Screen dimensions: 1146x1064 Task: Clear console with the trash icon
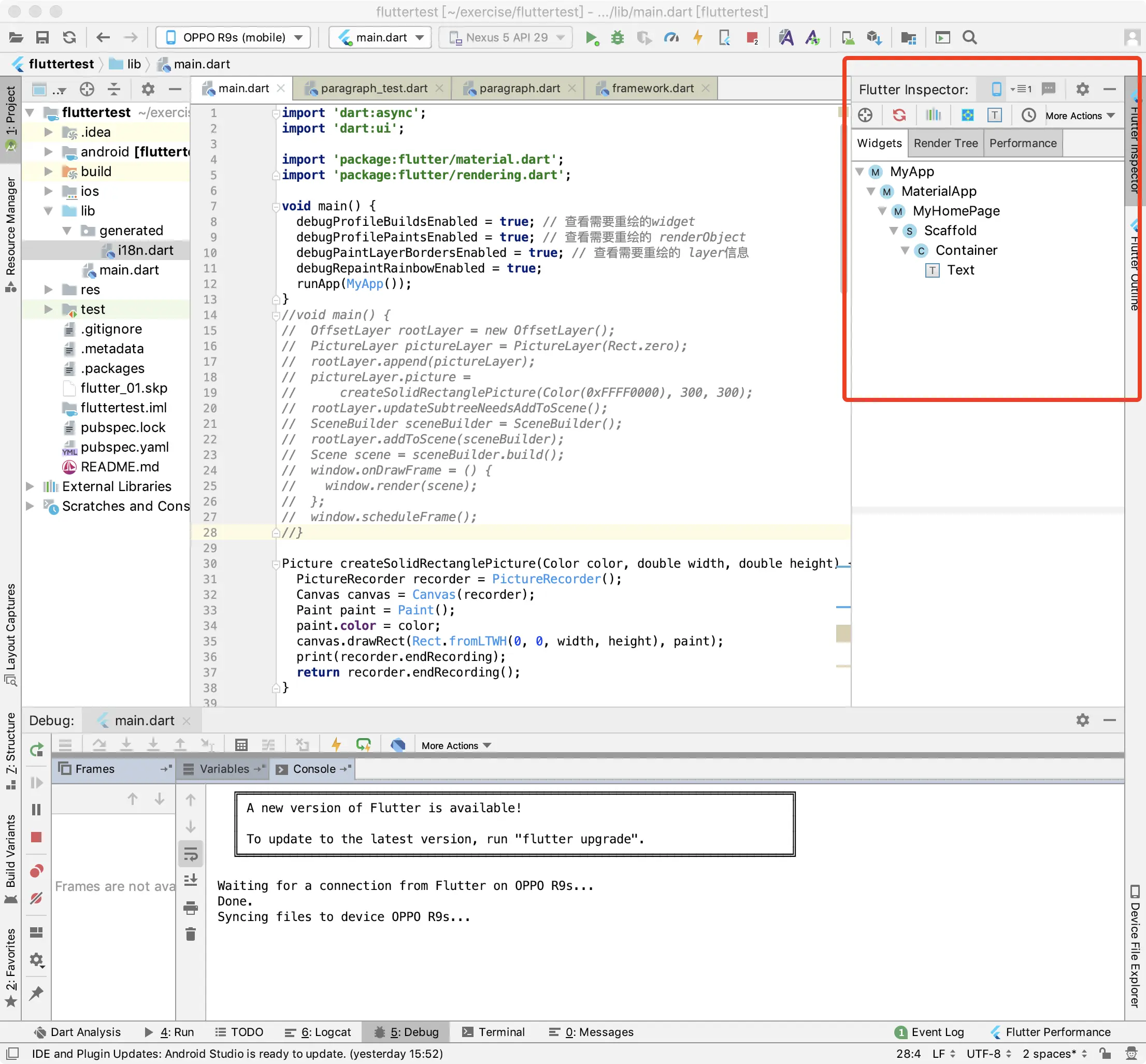tap(191, 934)
